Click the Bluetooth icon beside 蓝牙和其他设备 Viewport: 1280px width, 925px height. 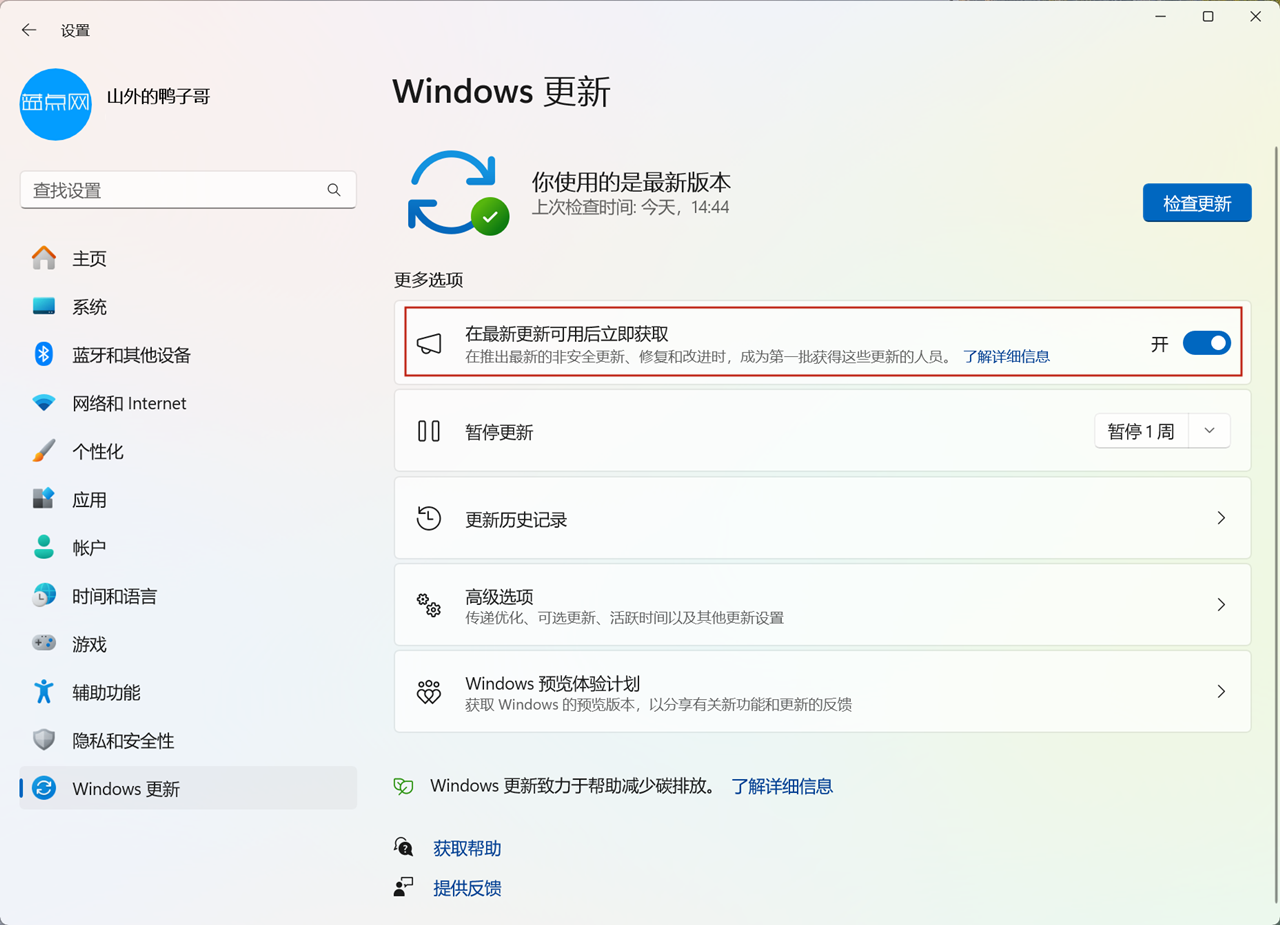pos(44,354)
